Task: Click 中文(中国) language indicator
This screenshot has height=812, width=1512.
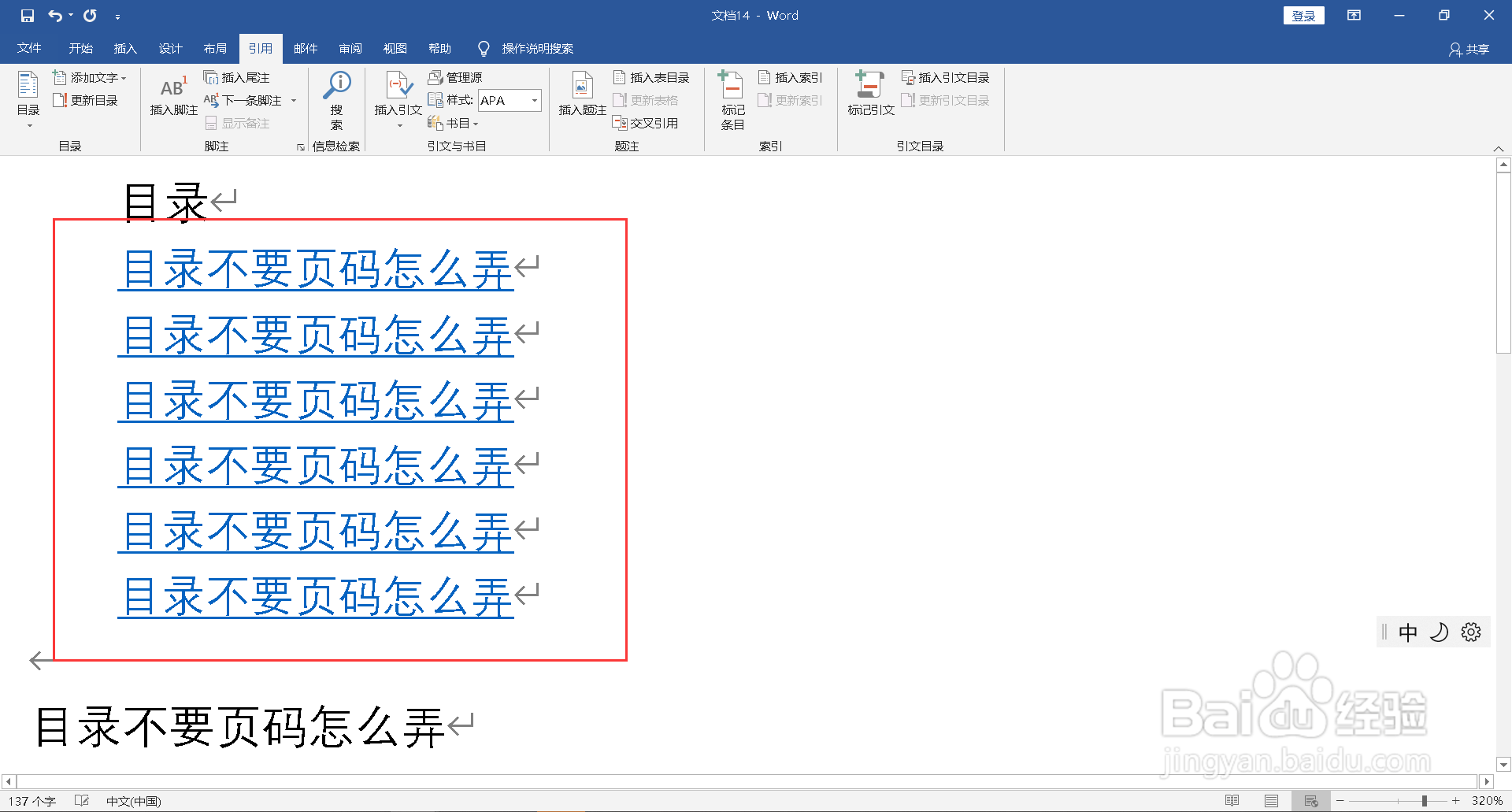Action: 134,801
